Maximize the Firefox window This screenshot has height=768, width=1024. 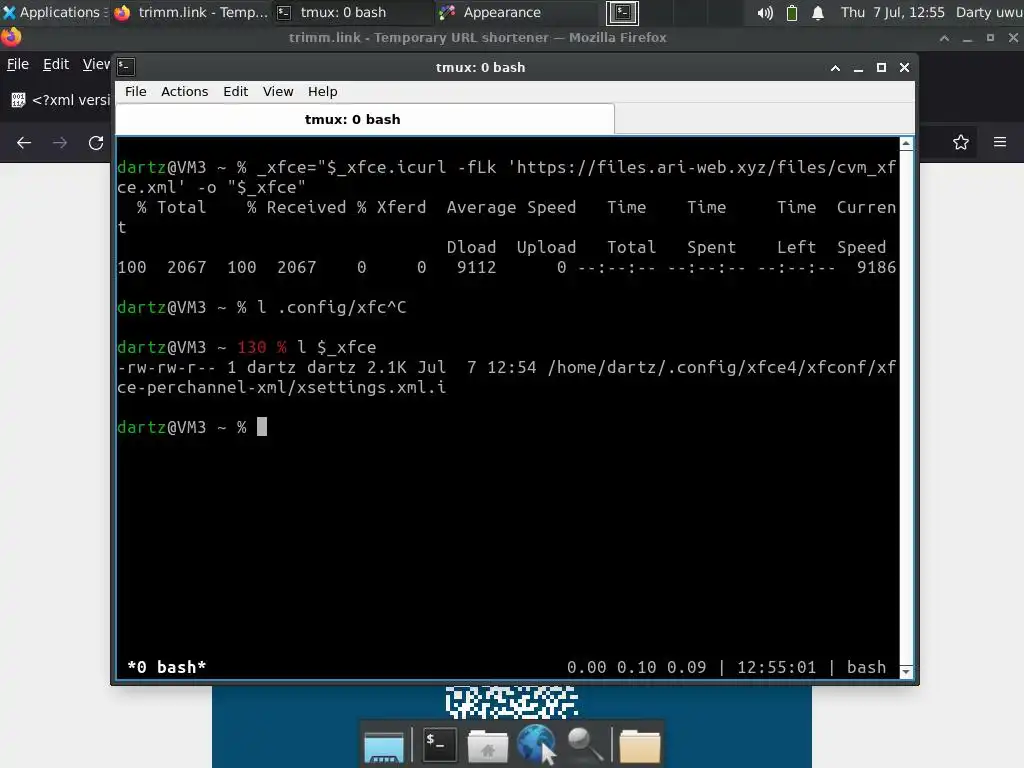(x=990, y=38)
